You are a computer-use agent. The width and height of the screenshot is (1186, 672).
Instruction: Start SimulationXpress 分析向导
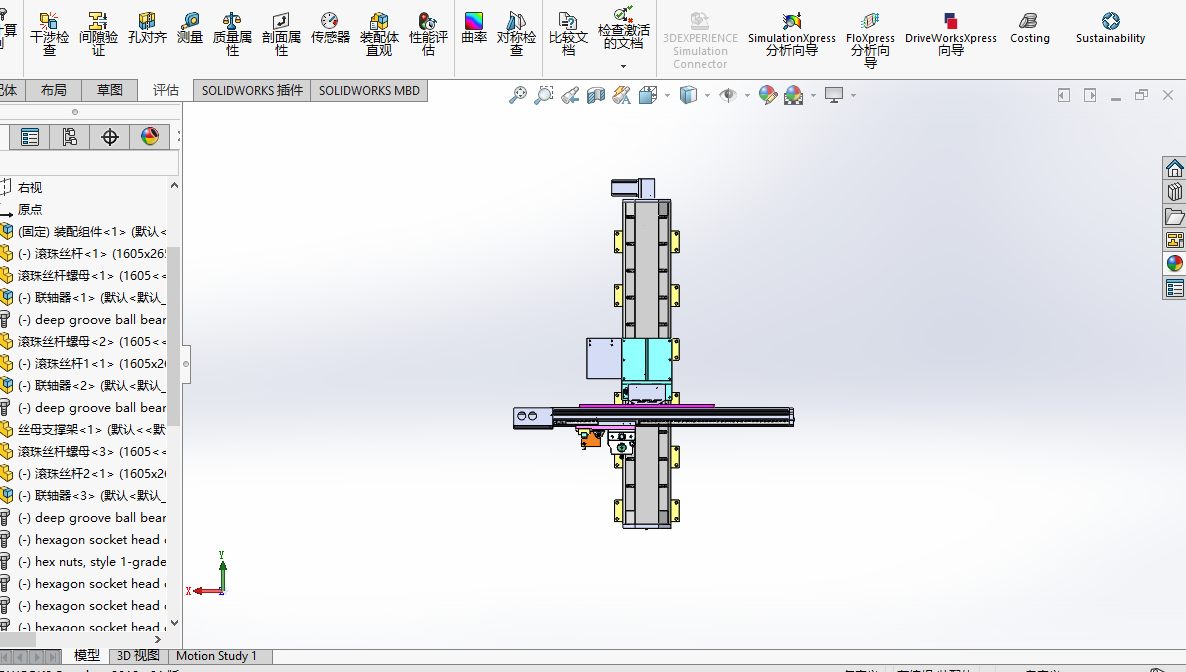point(791,35)
